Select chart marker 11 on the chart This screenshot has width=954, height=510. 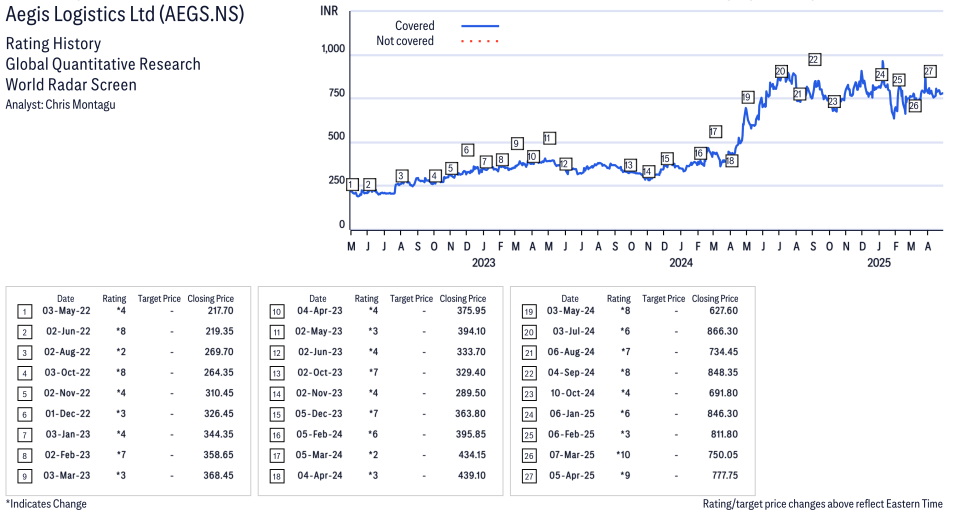pyautogui.click(x=549, y=138)
